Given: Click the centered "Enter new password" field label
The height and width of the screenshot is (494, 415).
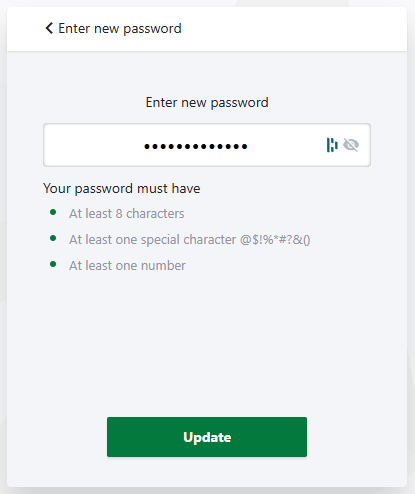Looking at the screenshot, I should tap(207, 102).
